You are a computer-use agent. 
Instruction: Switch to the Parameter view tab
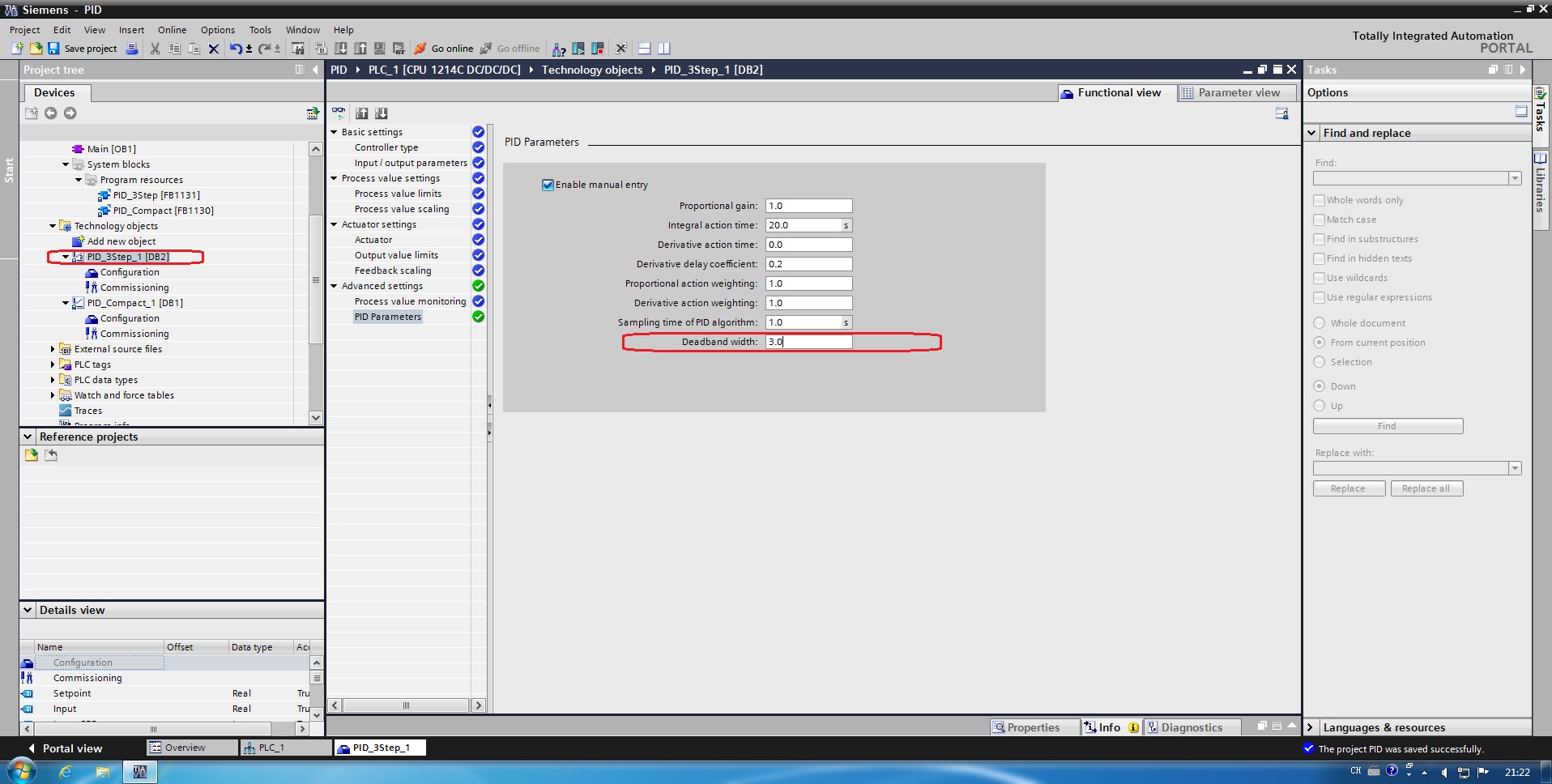(x=1238, y=93)
